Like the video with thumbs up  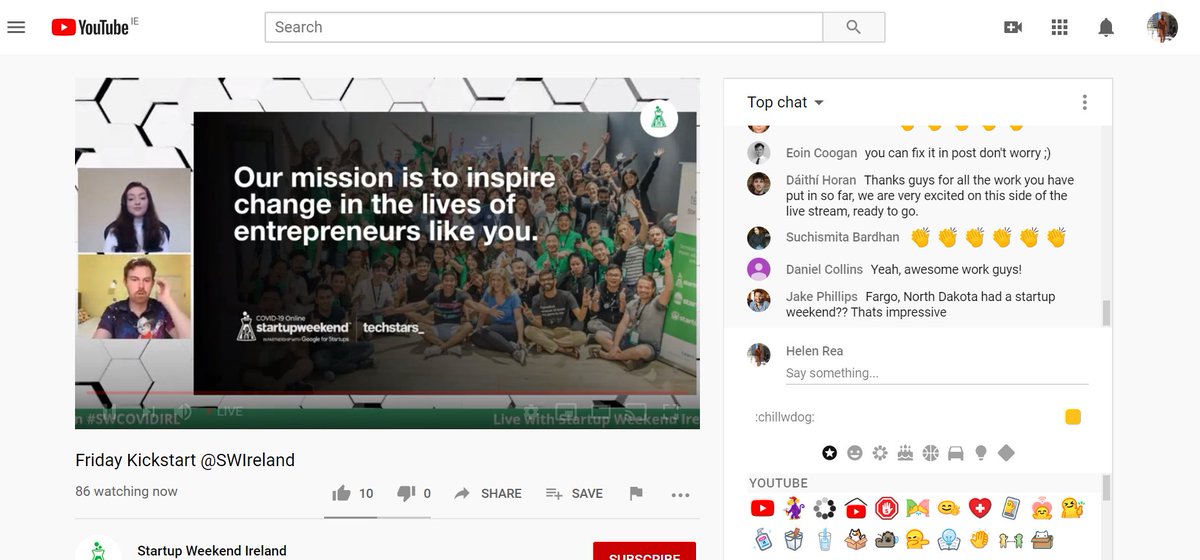[x=341, y=493]
